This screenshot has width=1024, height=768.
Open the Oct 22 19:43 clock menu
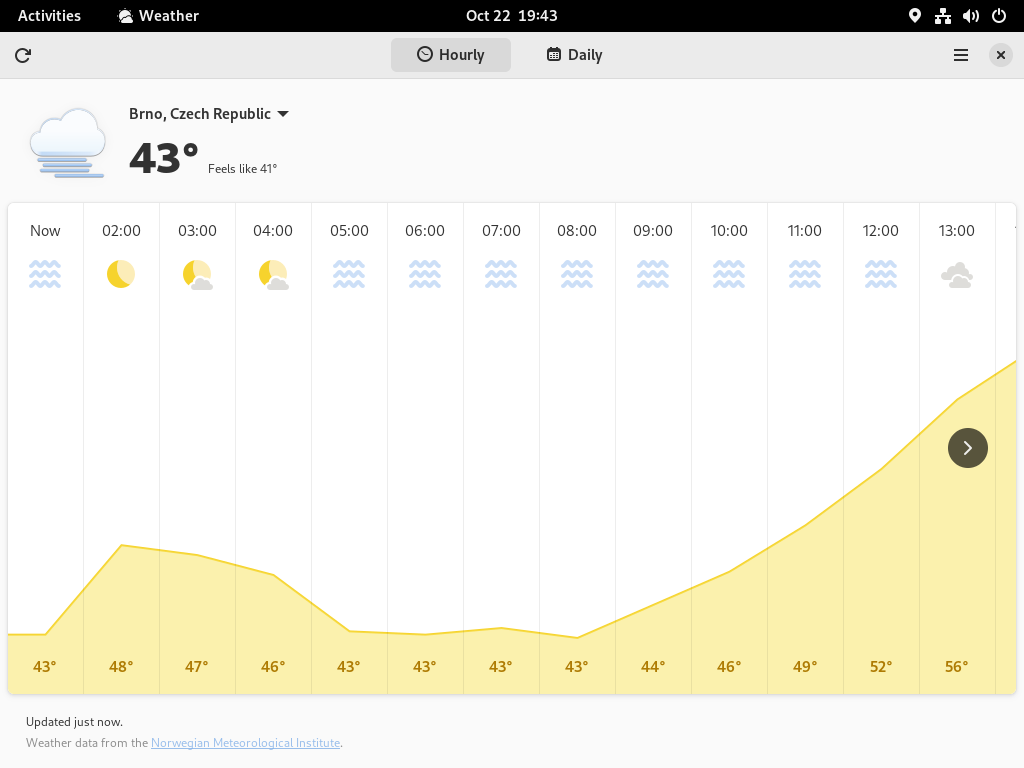pyautogui.click(x=511, y=16)
